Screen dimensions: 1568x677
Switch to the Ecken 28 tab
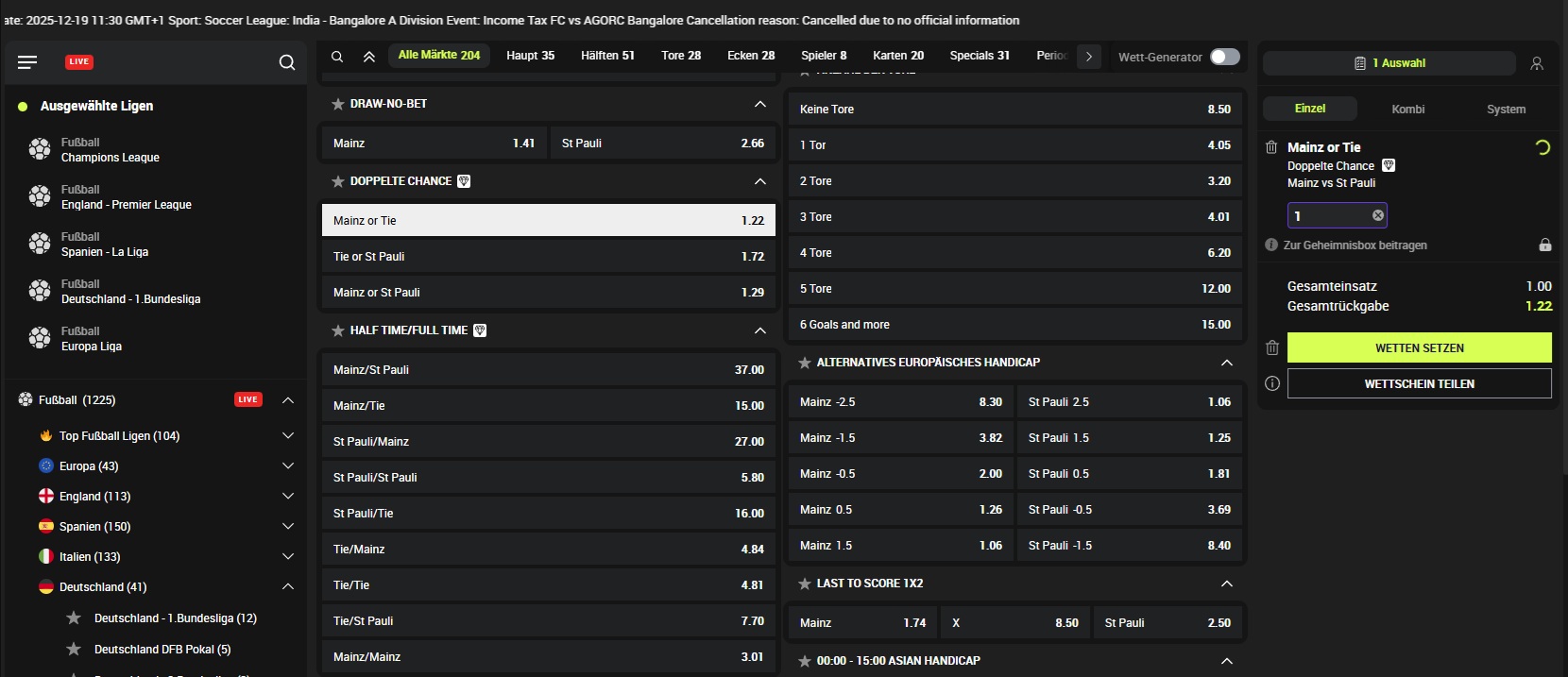tap(751, 56)
